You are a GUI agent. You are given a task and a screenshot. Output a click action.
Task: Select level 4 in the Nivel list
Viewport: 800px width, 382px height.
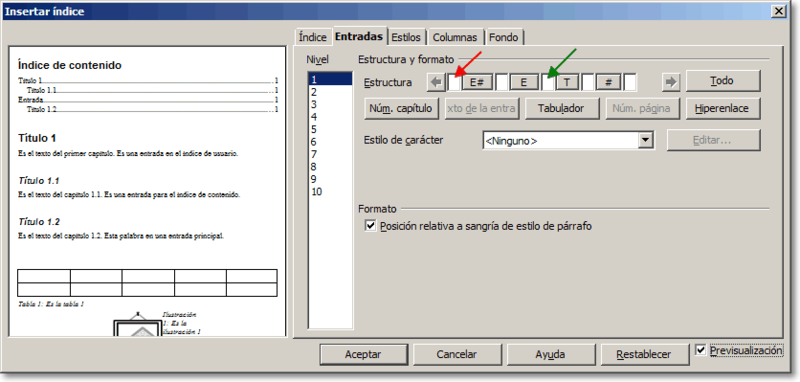[x=330, y=117]
